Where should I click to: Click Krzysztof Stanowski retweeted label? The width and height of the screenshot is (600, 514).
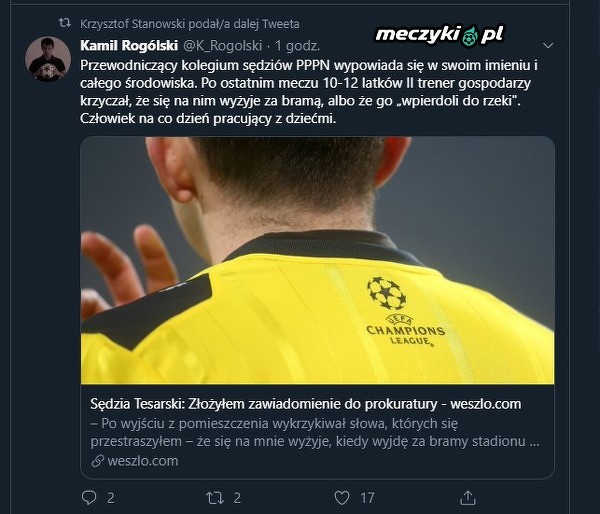point(190,24)
